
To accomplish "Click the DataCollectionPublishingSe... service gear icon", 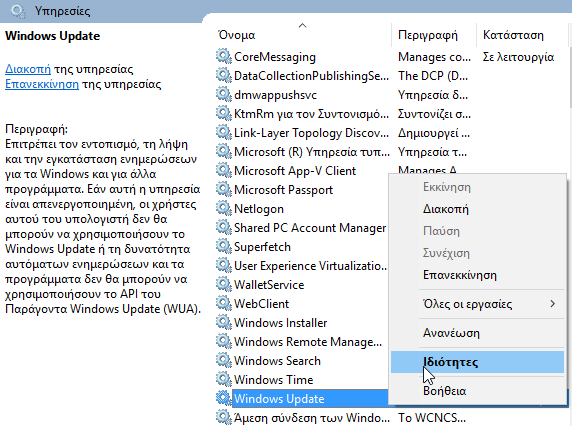I will (224, 75).
